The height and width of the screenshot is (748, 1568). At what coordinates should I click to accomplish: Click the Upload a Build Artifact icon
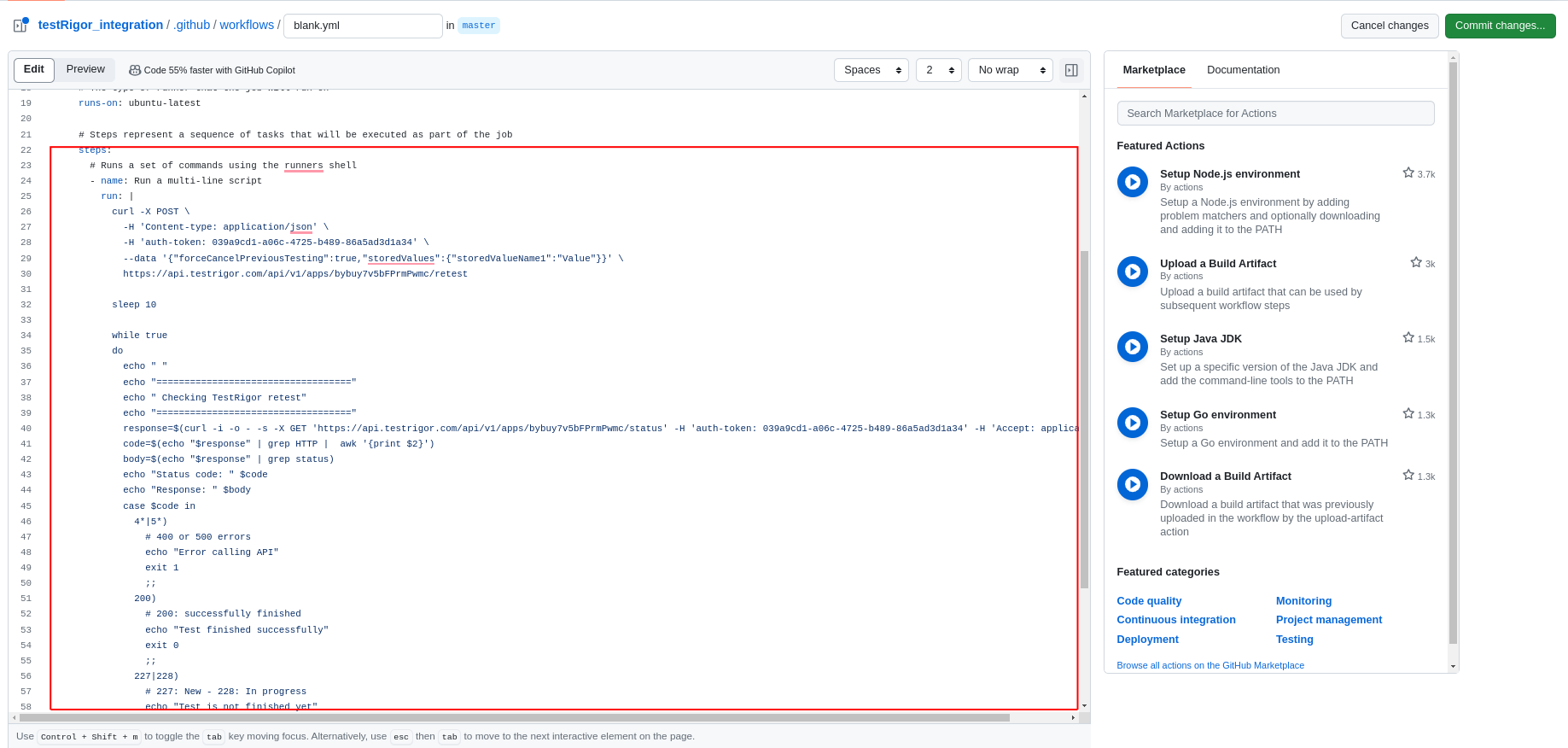(1132, 272)
